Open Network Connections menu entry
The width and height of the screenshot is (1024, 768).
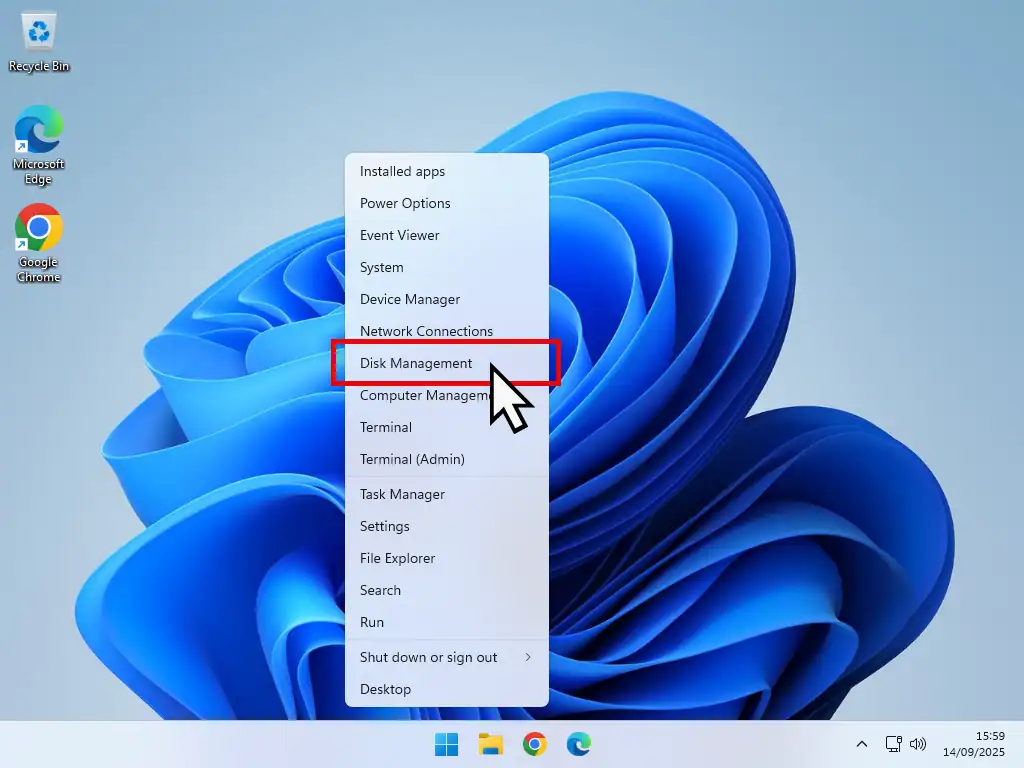(447, 331)
